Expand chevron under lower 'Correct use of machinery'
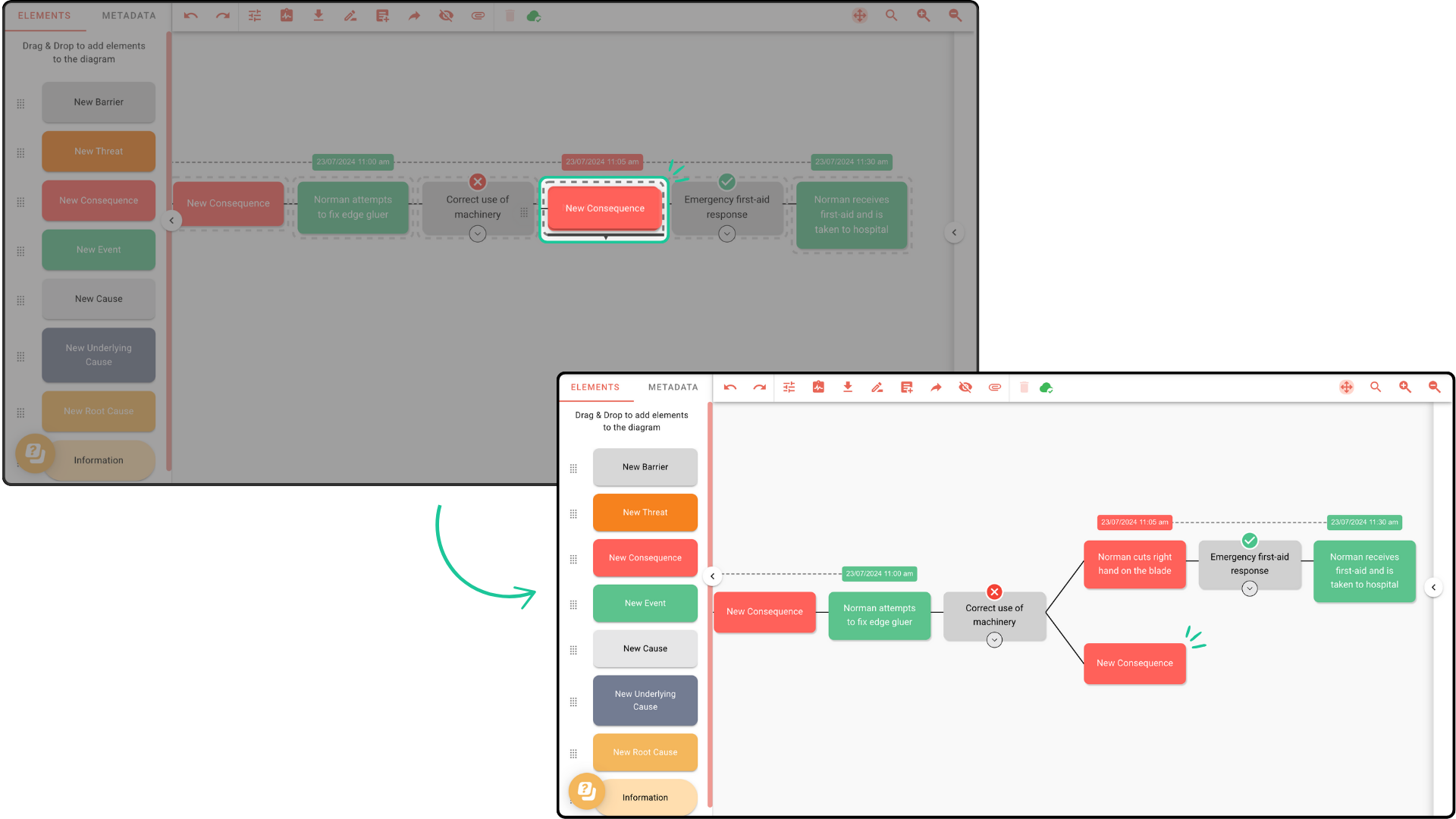The width and height of the screenshot is (1456, 819). [x=994, y=640]
